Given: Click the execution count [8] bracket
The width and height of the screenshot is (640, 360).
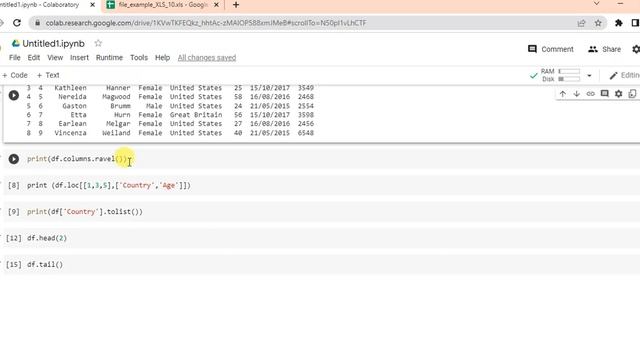Looking at the screenshot, I should [x=13, y=185].
